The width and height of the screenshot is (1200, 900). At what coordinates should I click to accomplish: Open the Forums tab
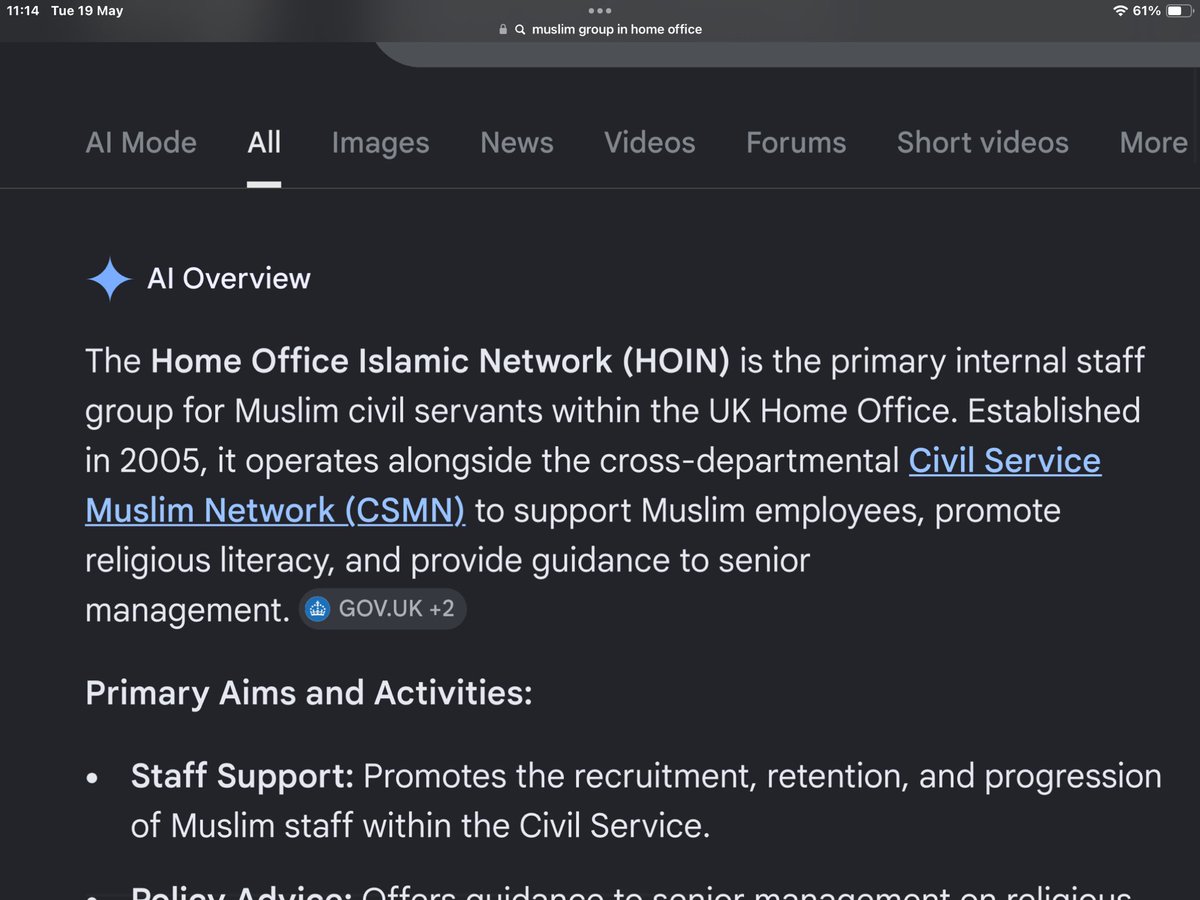[x=796, y=143]
